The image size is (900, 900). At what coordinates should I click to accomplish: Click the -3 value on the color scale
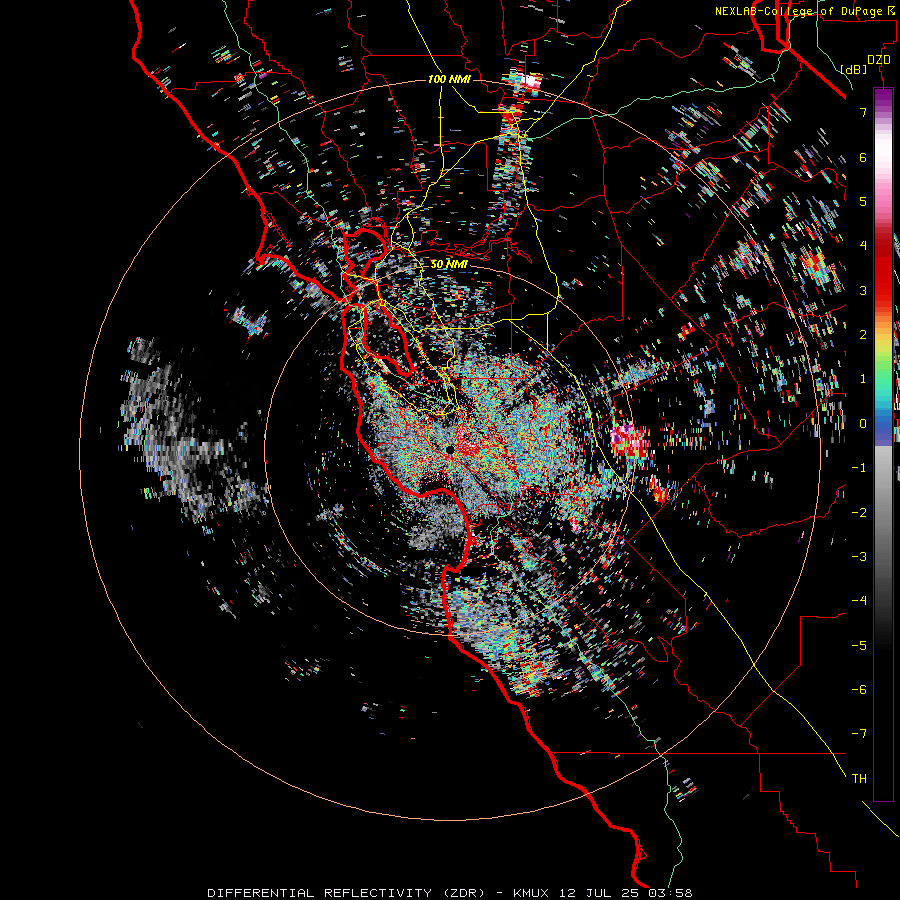(x=859, y=557)
